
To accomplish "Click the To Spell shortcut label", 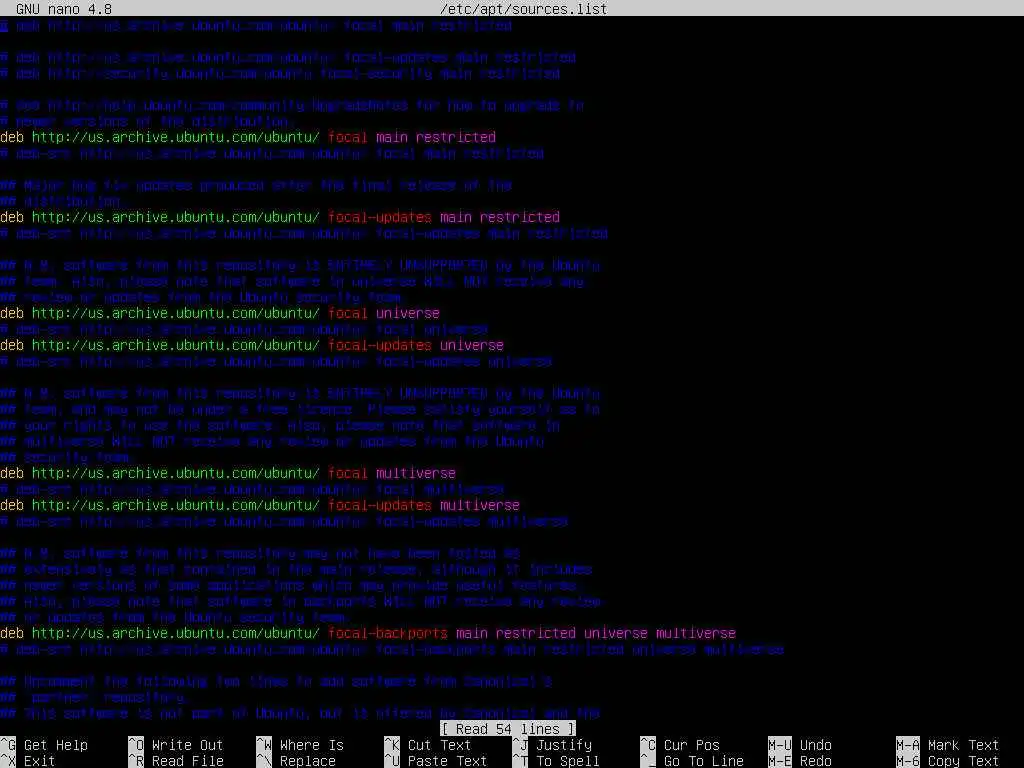I will point(568,761).
